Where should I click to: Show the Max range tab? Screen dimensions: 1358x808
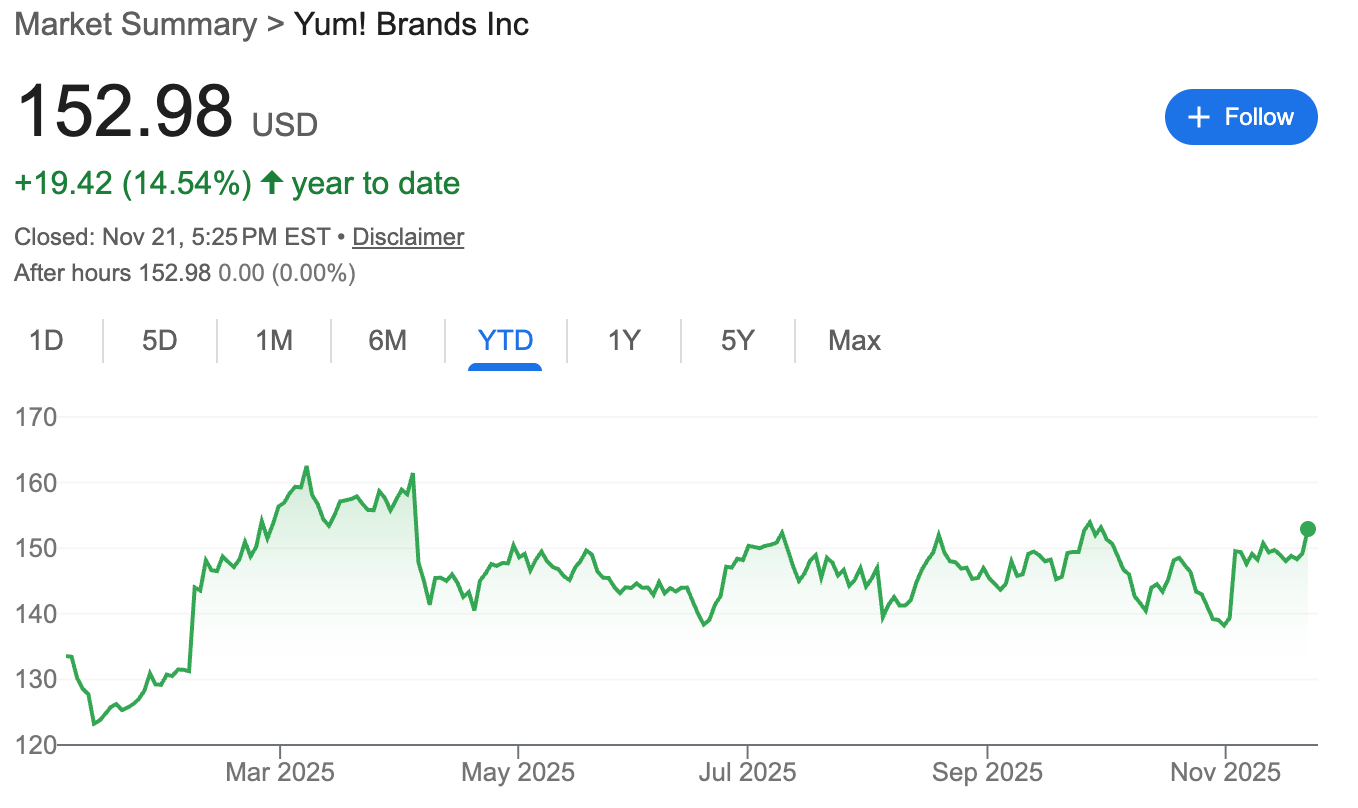point(854,341)
